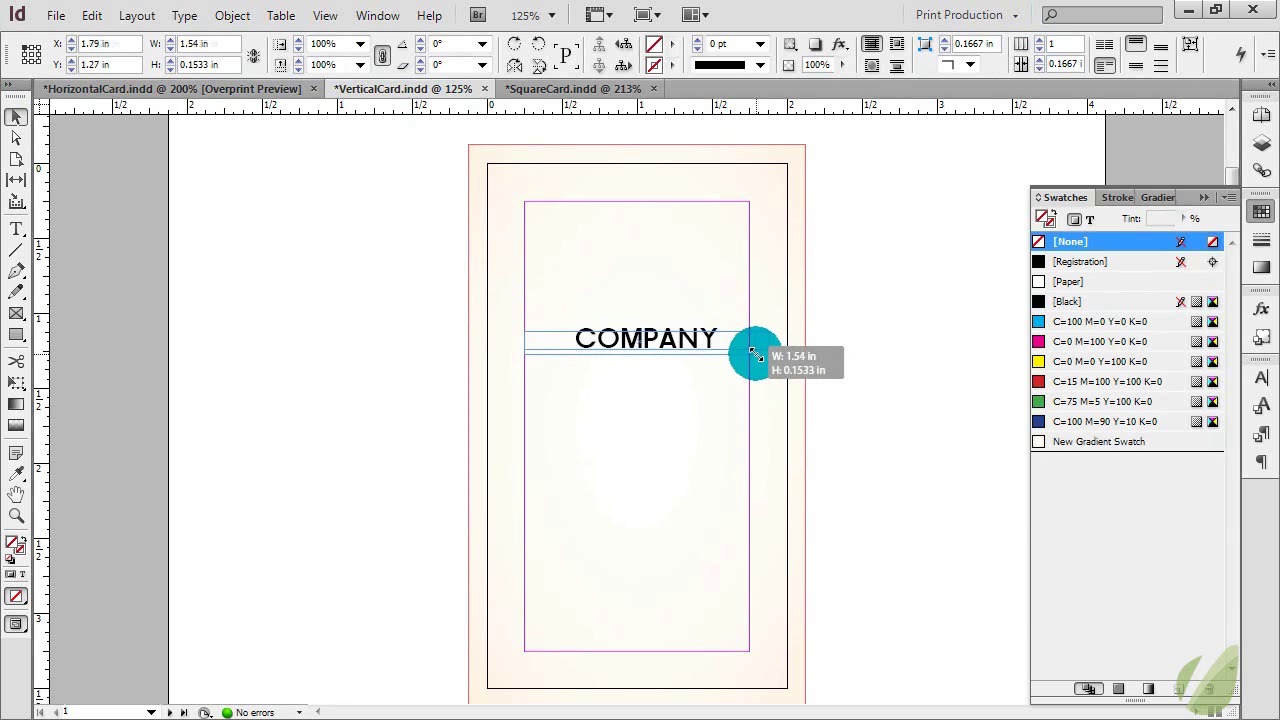The width and height of the screenshot is (1280, 720).
Task: Select the Direct Selection tool
Action: [16, 137]
